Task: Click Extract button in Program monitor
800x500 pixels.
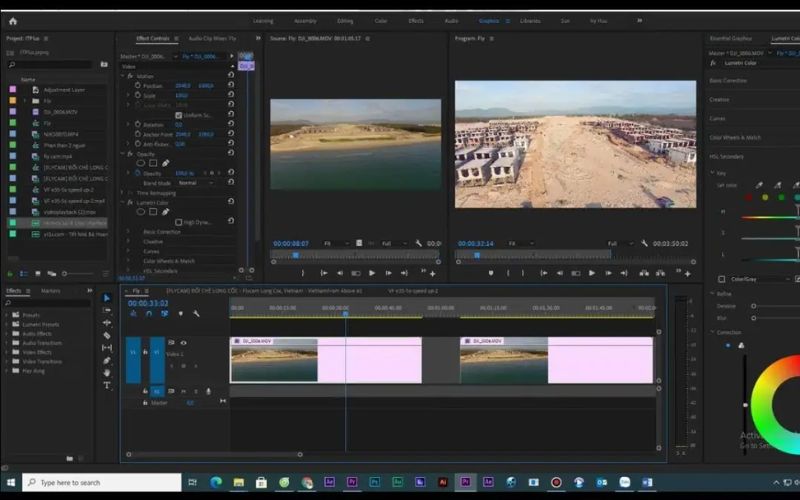Action: point(660,273)
